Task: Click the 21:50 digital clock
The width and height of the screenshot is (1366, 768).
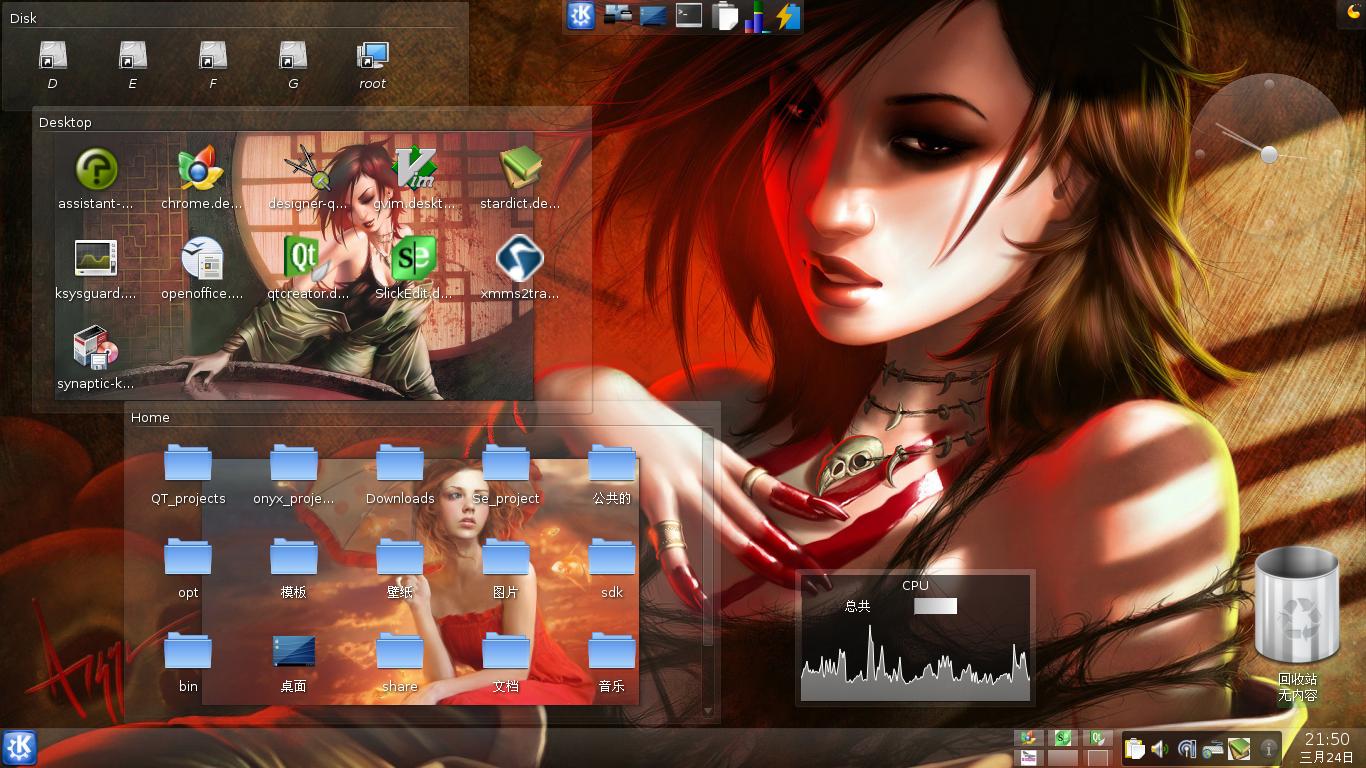Action: coord(1326,740)
